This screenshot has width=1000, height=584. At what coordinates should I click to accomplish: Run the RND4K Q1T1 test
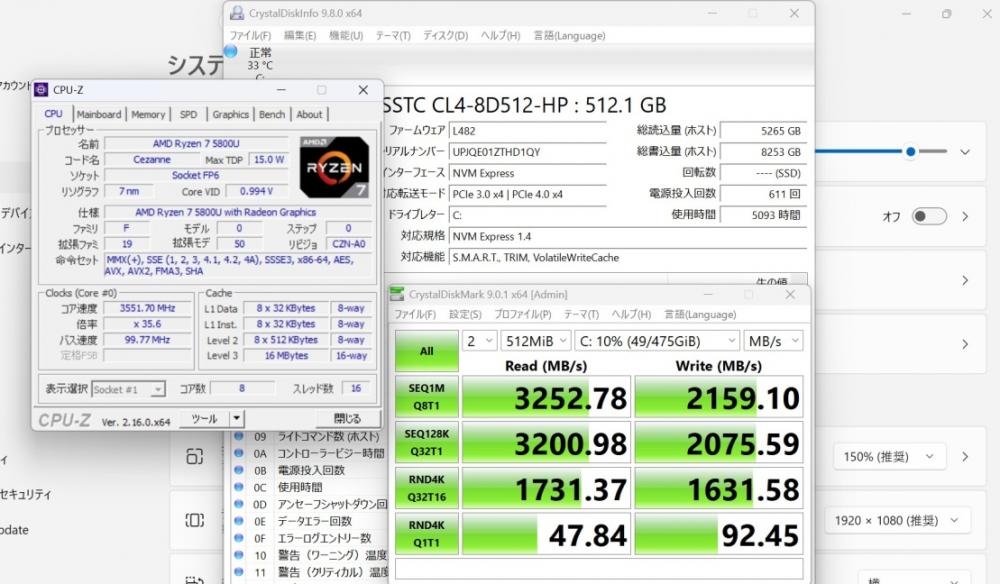coord(427,534)
